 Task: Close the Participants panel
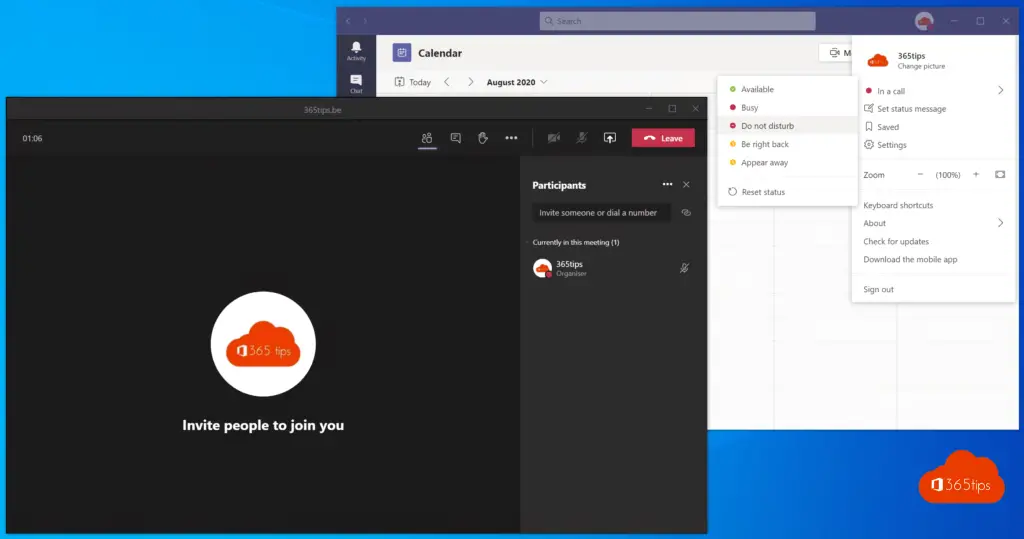click(686, 185)
